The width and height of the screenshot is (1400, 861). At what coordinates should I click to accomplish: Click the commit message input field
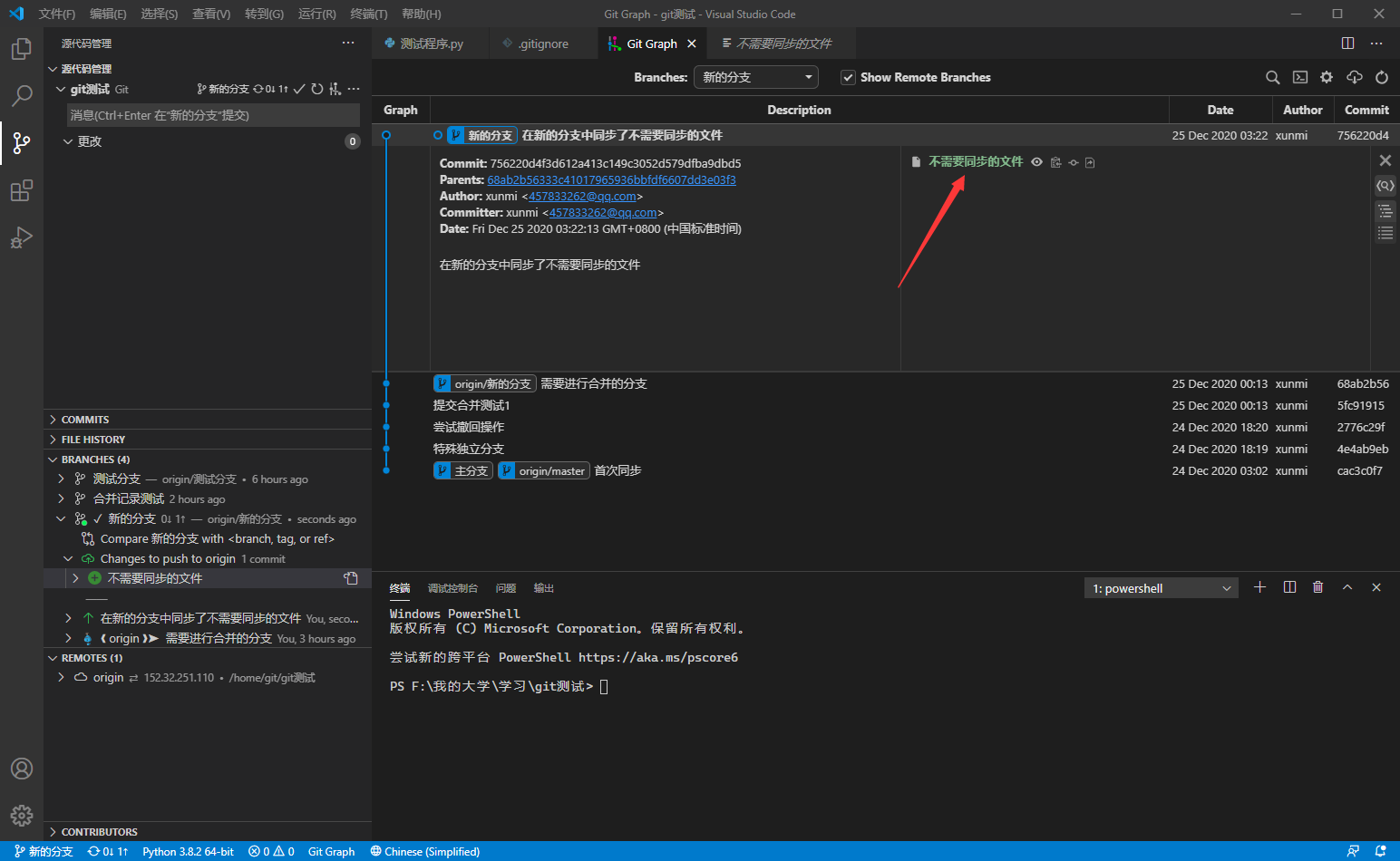[x=213, y=115]
